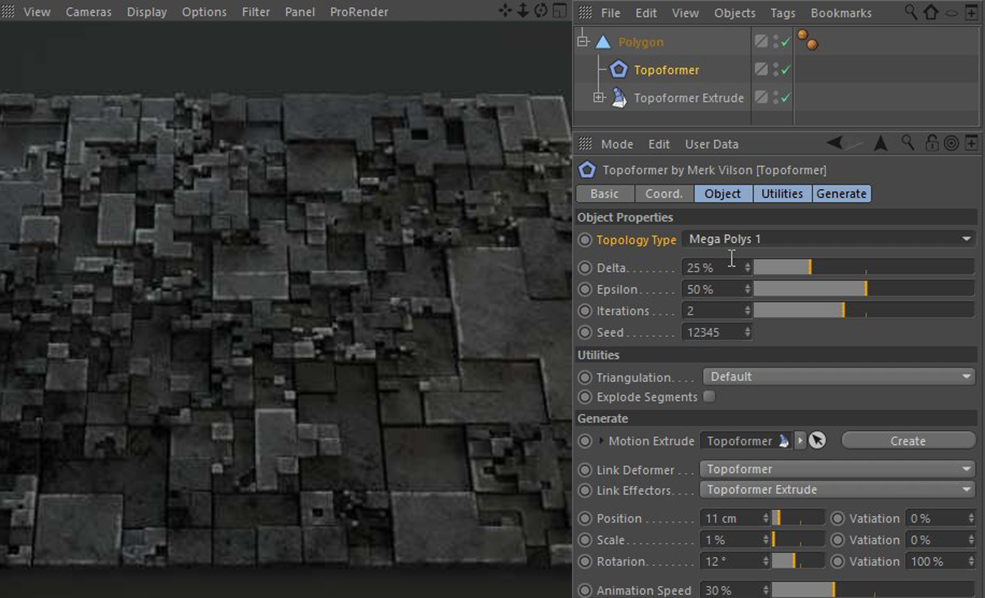Open the Objects menu
This screenshot has height=598, width=985.
point(734,12)
